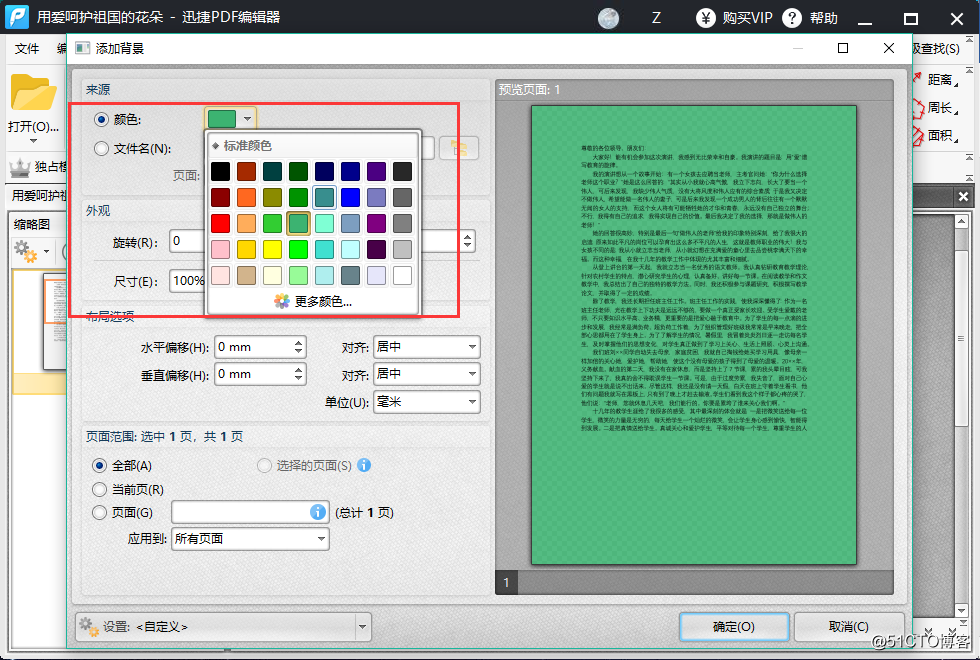The width and height of the screenshot is (980, 660).
Task: Switch to the 用爱呵护祖国的花朵 document tab
Action: (x=38, y=196)
